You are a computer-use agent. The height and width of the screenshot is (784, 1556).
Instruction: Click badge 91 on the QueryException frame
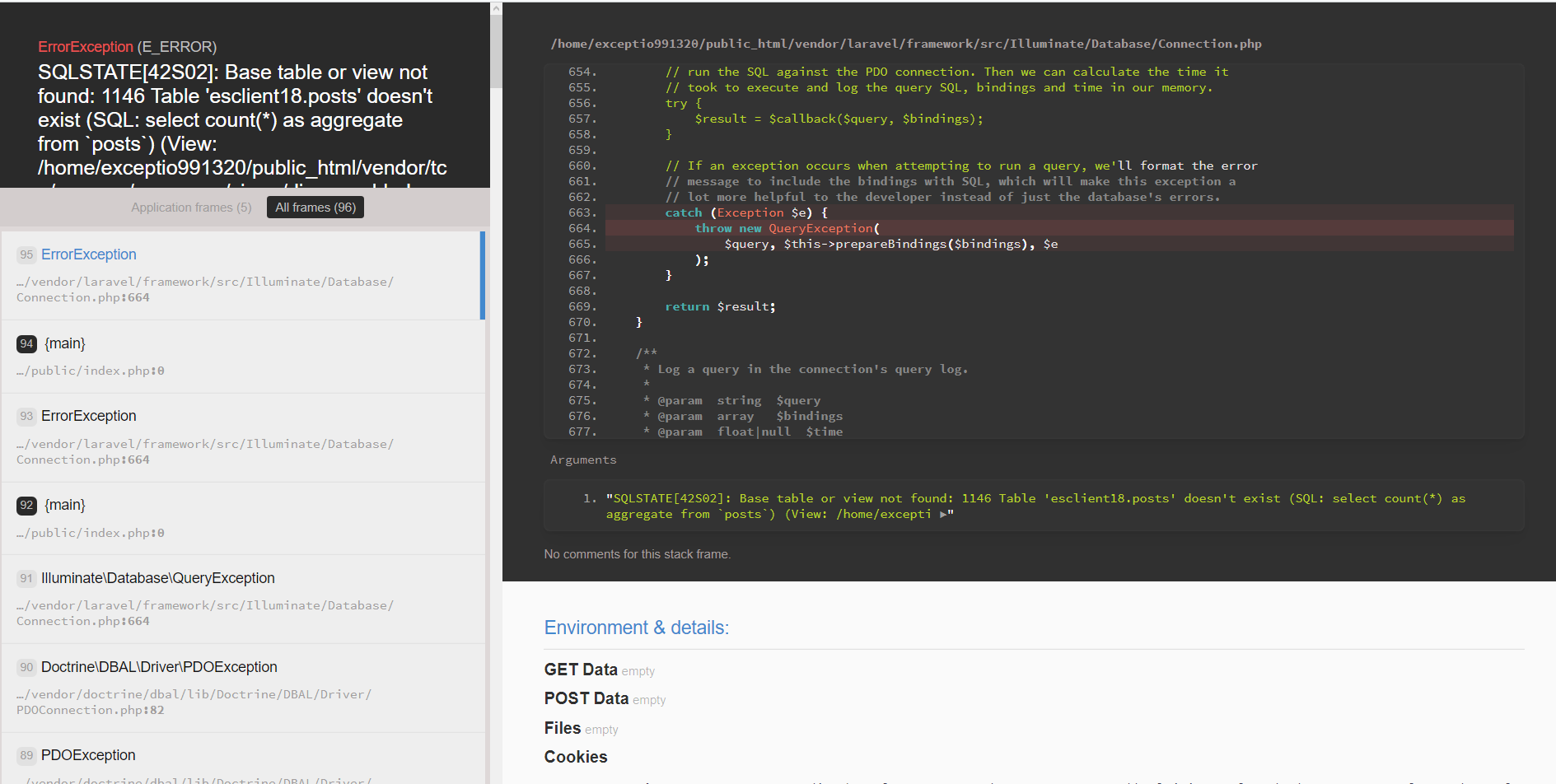tap(26, 578)
